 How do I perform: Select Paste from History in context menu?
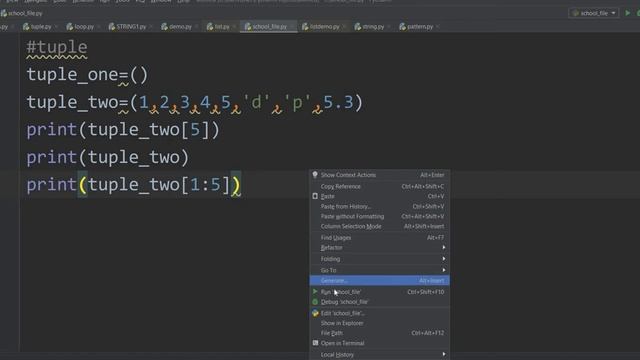click(380, 207)
